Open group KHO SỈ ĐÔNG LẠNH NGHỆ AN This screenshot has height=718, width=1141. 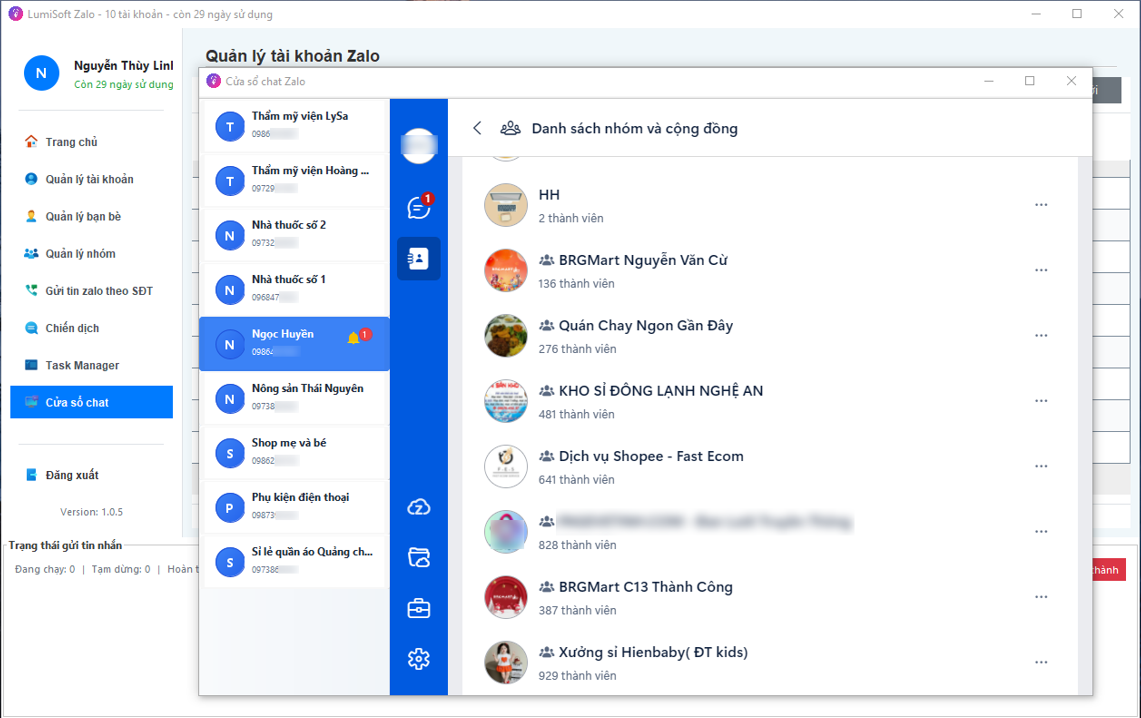tap(769, 402)
